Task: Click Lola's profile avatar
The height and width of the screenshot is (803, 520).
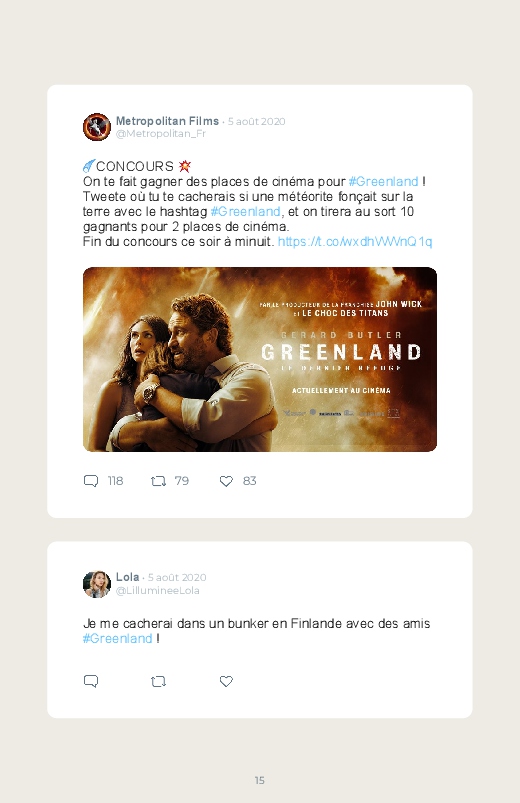Action: click(x=97, y=584)
